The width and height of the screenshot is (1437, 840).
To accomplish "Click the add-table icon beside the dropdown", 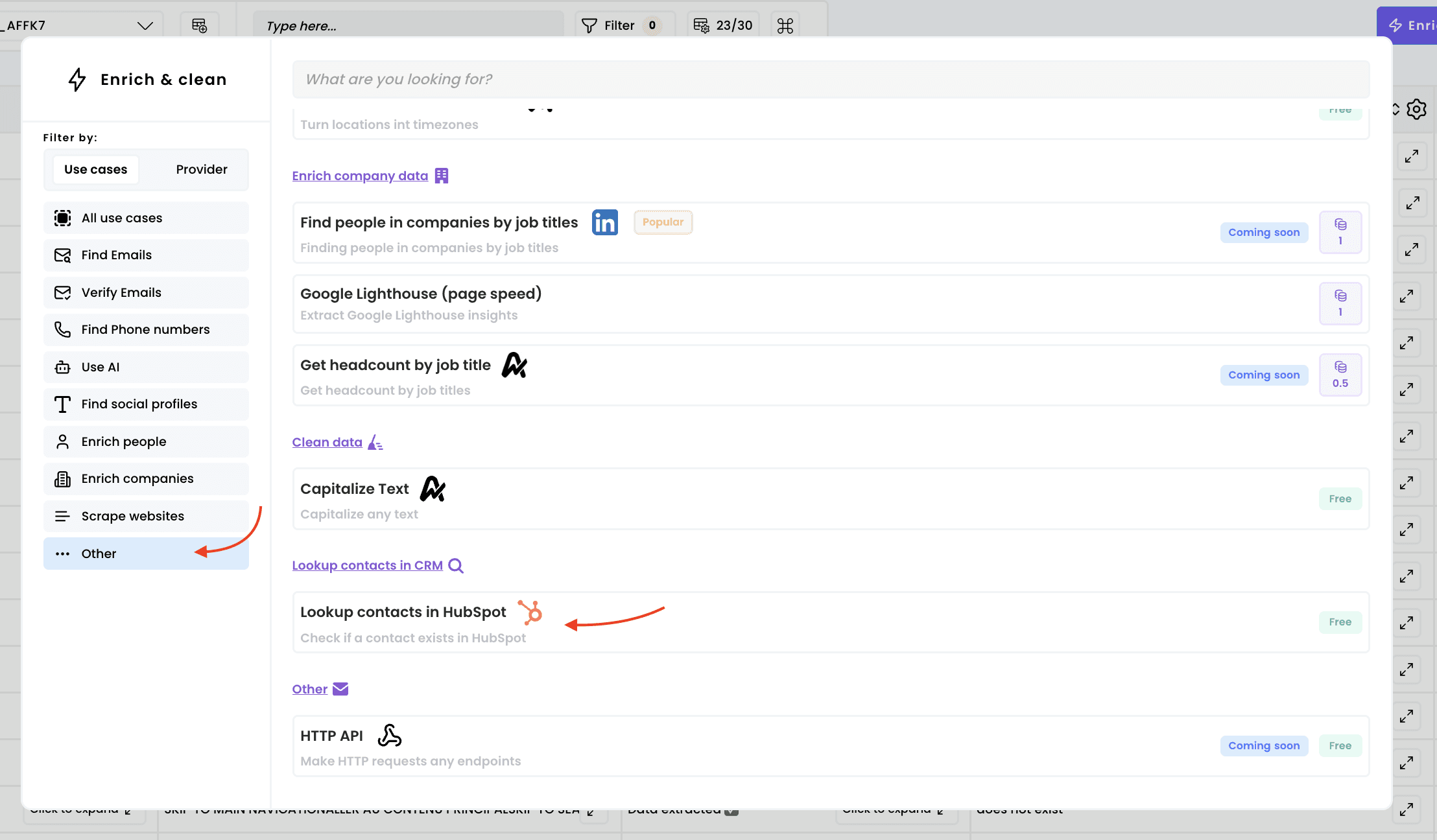I will coord(199,25).
